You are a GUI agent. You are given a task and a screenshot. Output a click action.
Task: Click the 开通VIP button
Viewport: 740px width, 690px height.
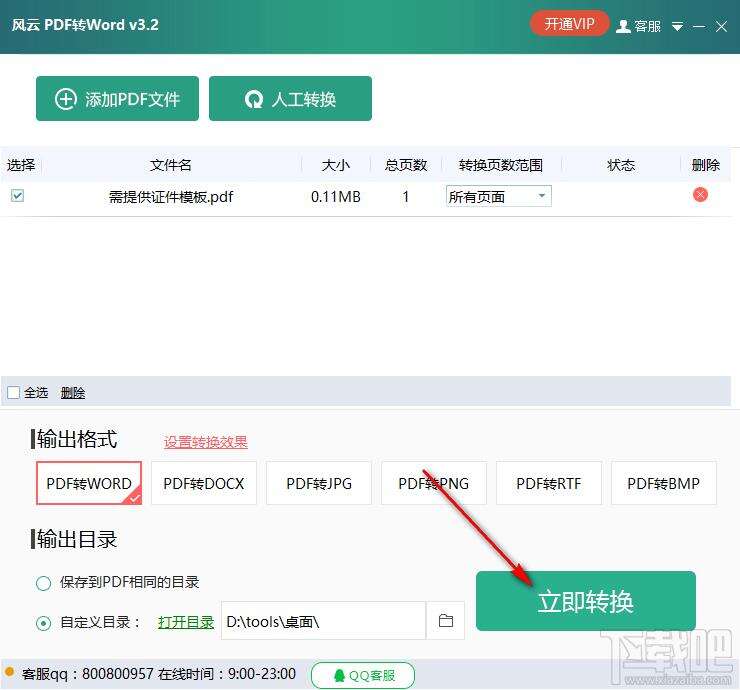click(x=569, y=24)
